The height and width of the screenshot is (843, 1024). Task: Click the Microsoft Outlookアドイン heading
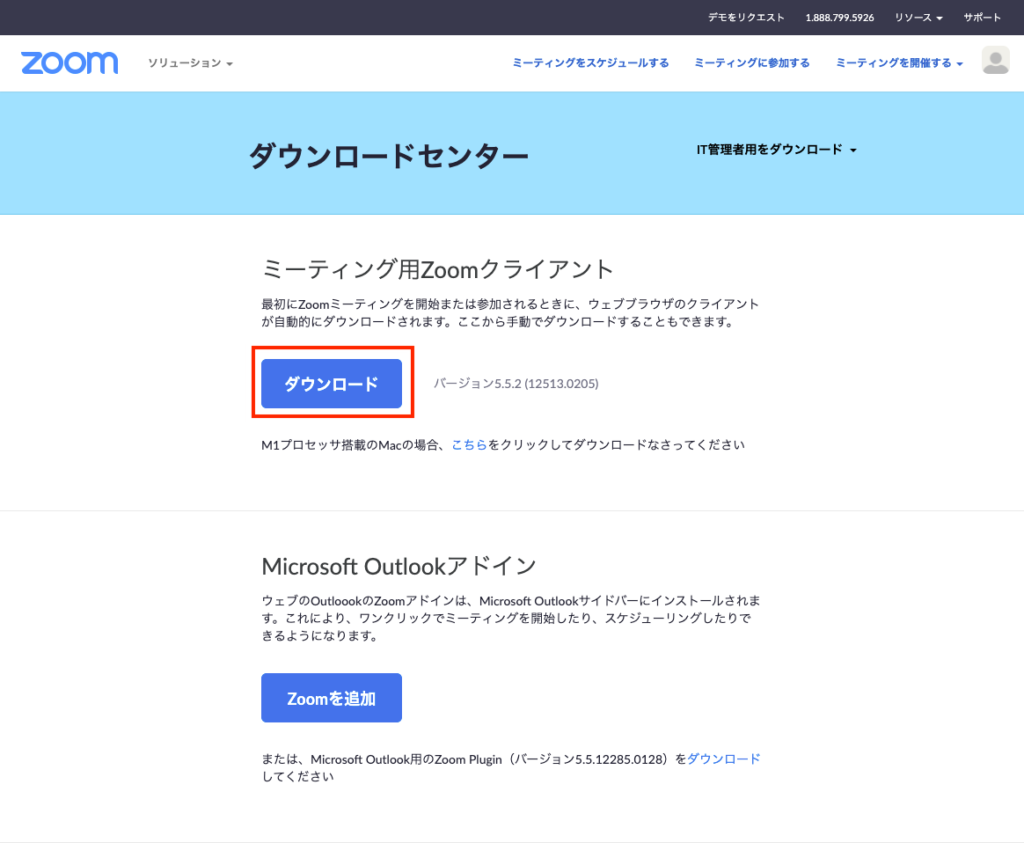[x=399, y=566]
